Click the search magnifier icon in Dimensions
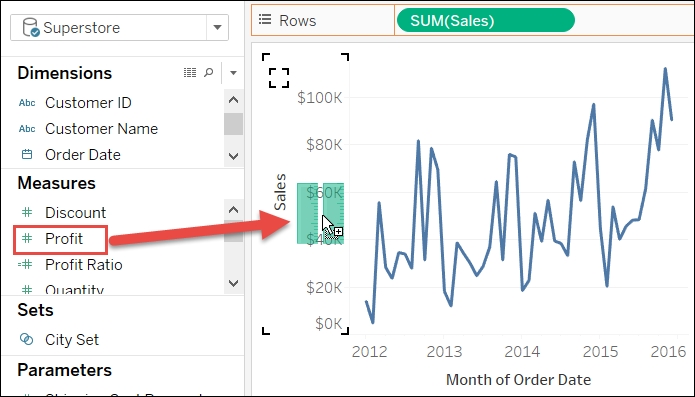Viewport: 695px width, 397px height. (x=208, y=73)
